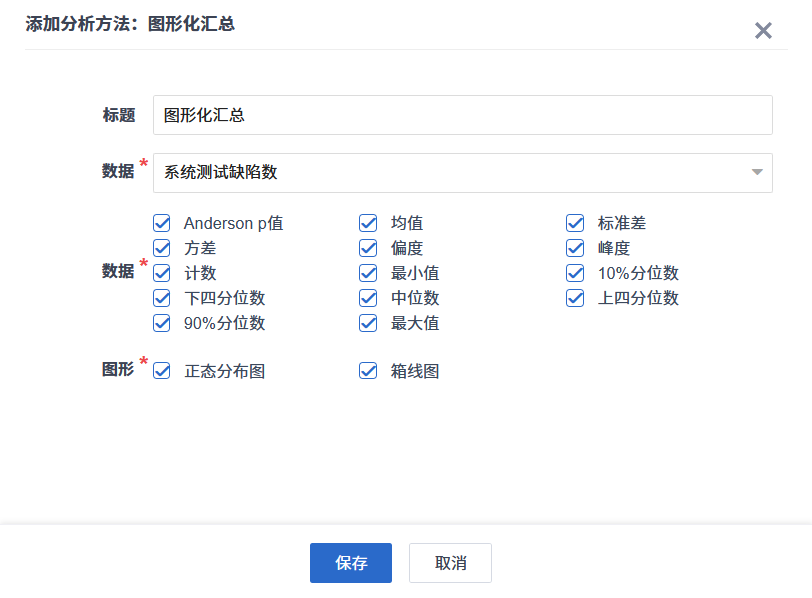Toggle the 最小值 checkbox
The height and width of the screenshot is (598, 812).
[368, 273]
